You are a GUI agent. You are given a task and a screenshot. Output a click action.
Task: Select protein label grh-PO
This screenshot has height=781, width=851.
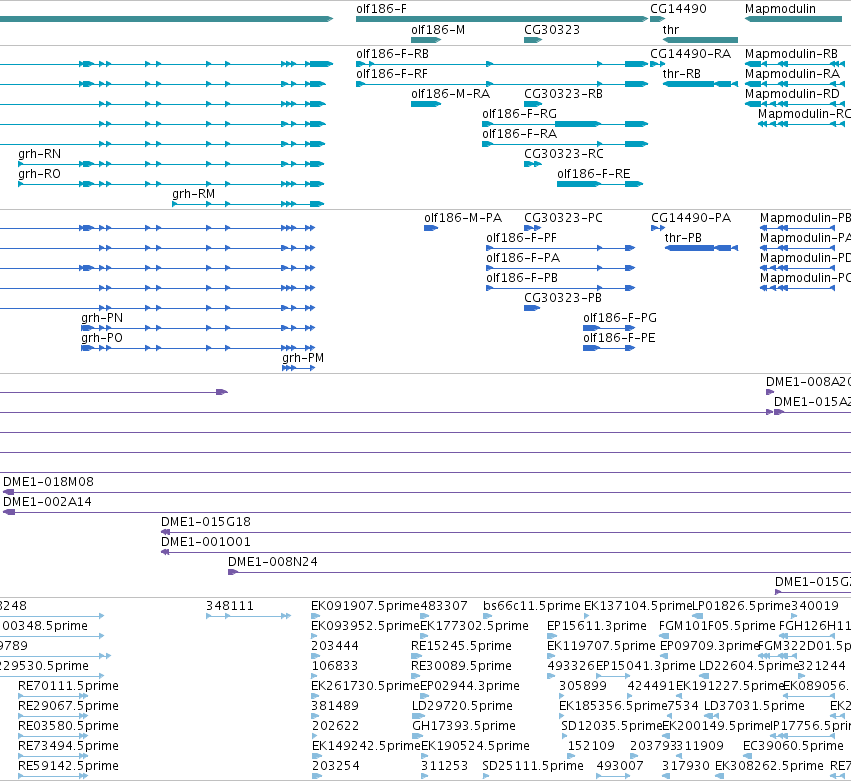(101, 339)
